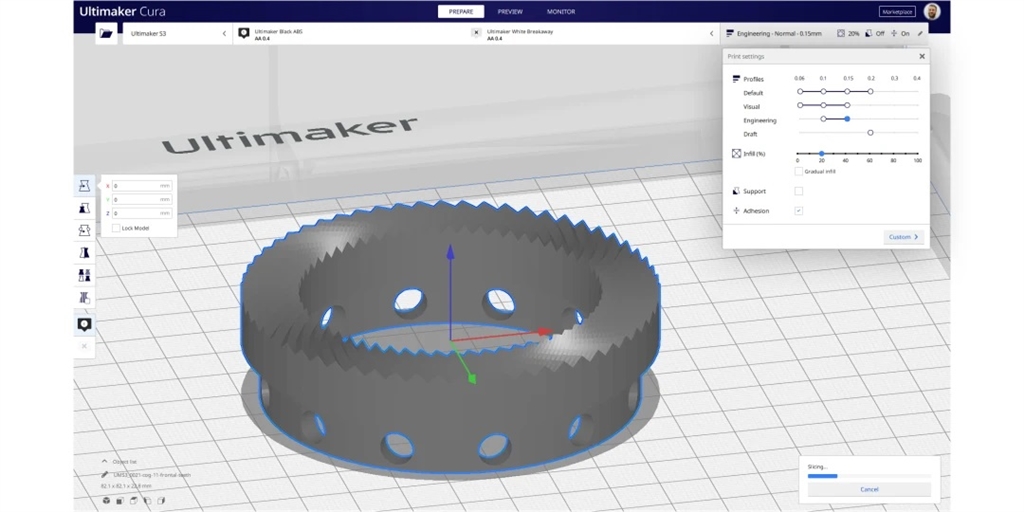The image size is (1024, 512).
Task: Enable the Lock Model checkbox
Action: (116, 228)
